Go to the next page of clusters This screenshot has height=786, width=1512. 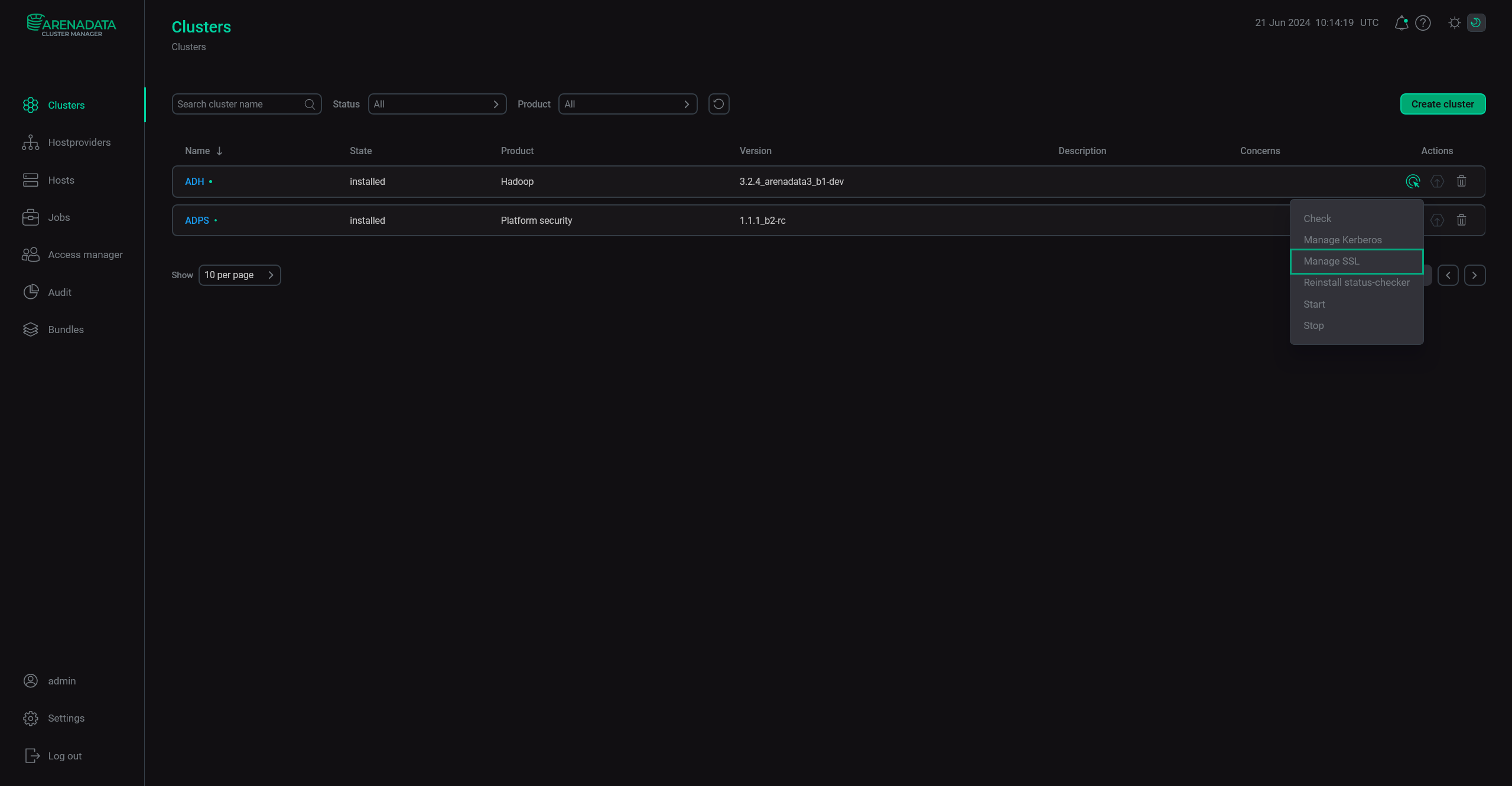coord(1475,275)
